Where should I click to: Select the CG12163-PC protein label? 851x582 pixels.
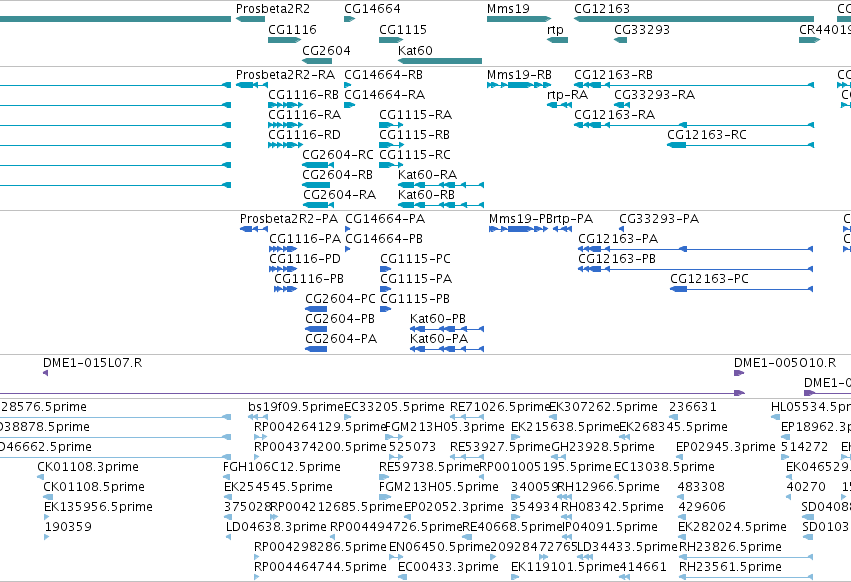click(709, 279)
